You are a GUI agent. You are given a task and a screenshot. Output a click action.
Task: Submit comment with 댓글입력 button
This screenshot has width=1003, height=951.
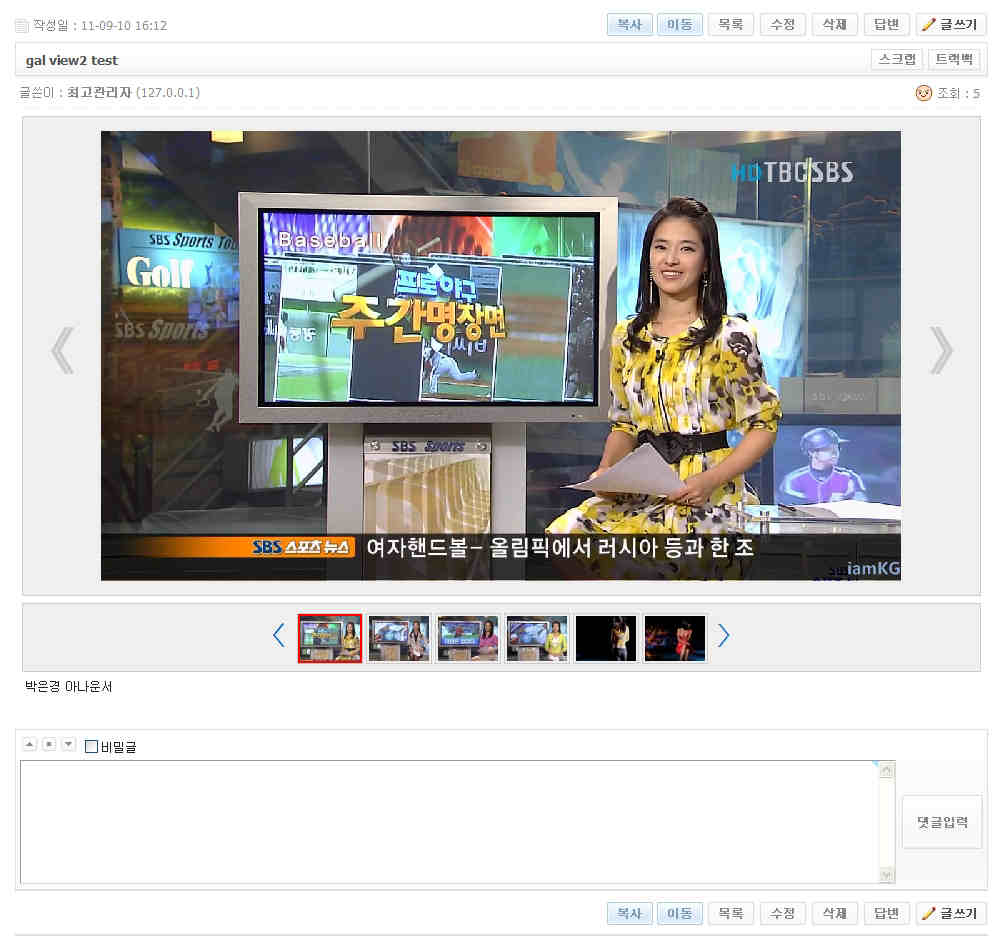point(941,822)
